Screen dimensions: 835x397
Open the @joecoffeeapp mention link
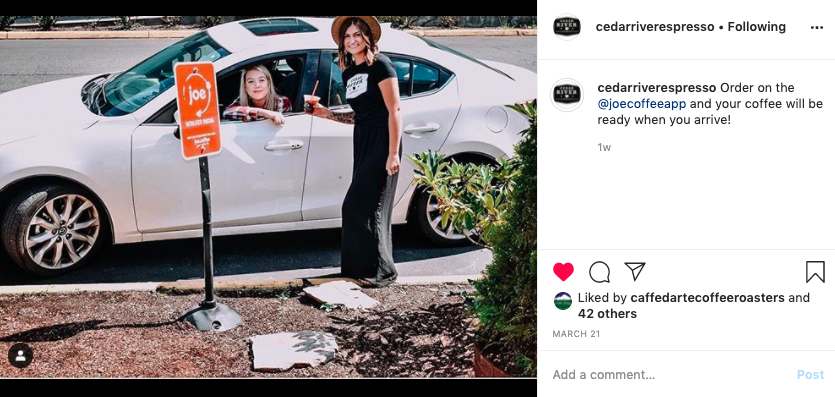642,104
